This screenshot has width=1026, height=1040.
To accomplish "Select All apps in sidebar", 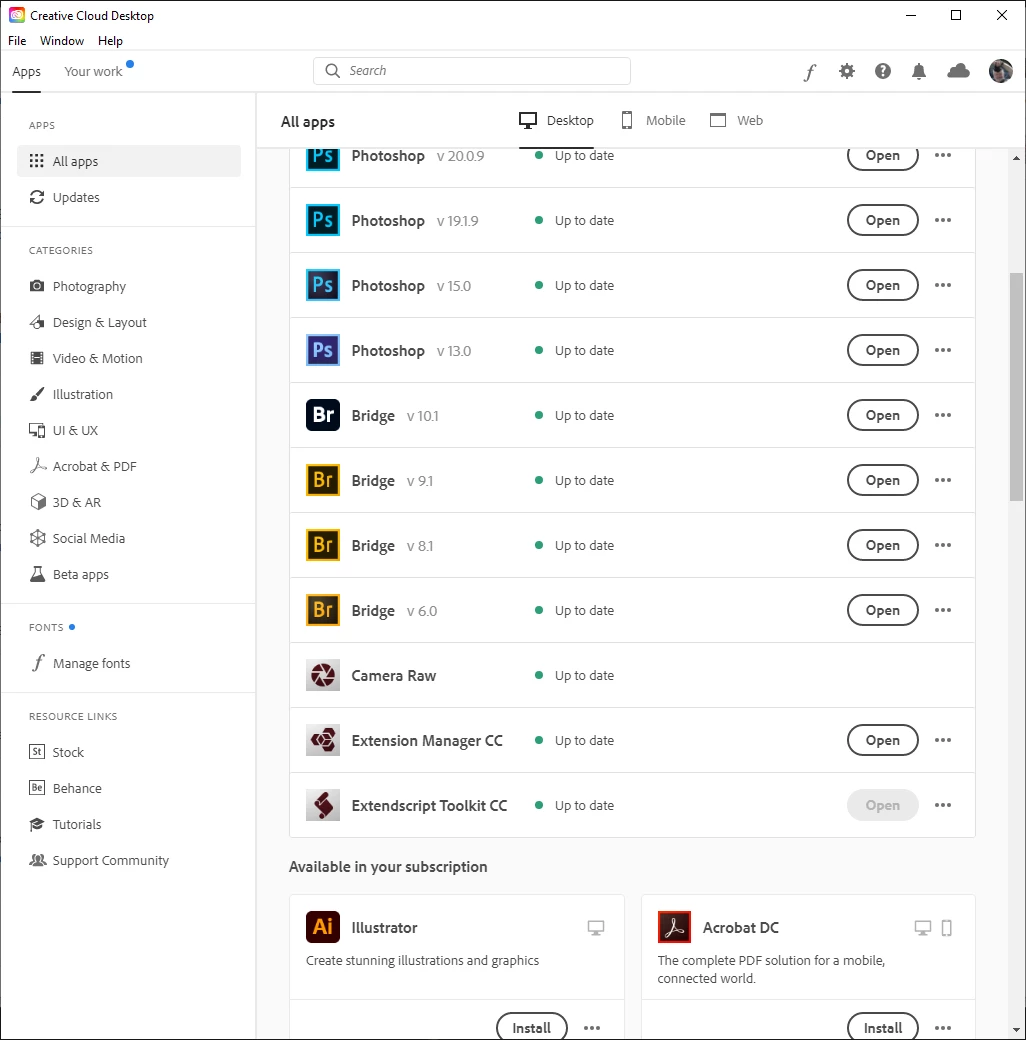I will click(129, 161).
